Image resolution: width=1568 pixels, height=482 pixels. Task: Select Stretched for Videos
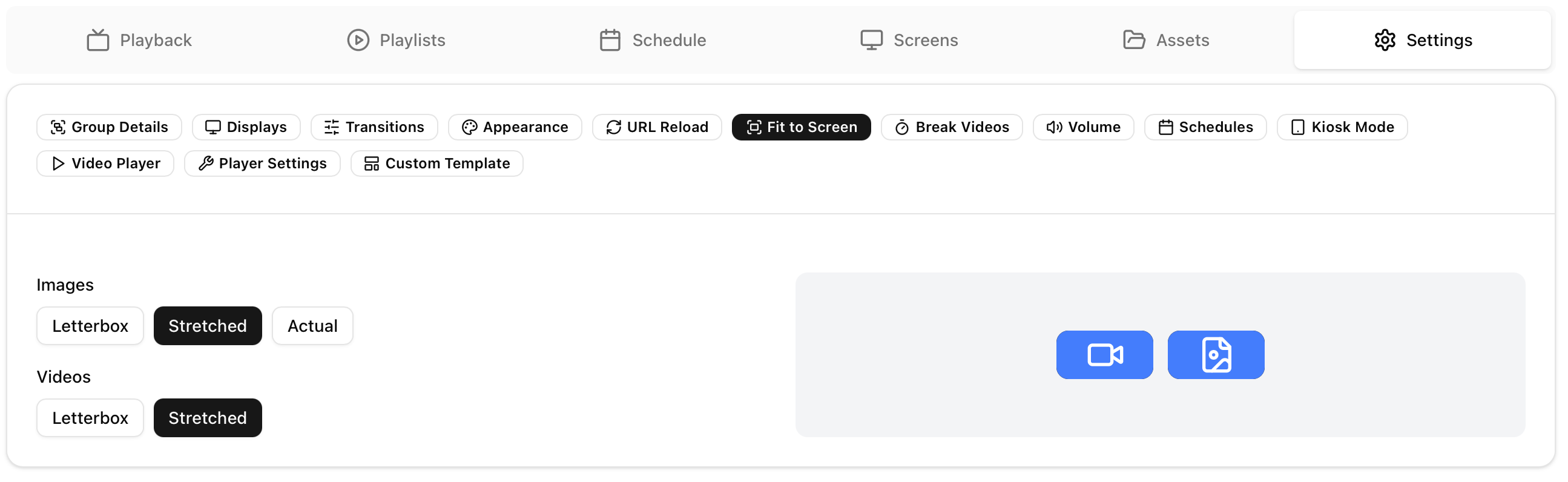click(208, 418)
